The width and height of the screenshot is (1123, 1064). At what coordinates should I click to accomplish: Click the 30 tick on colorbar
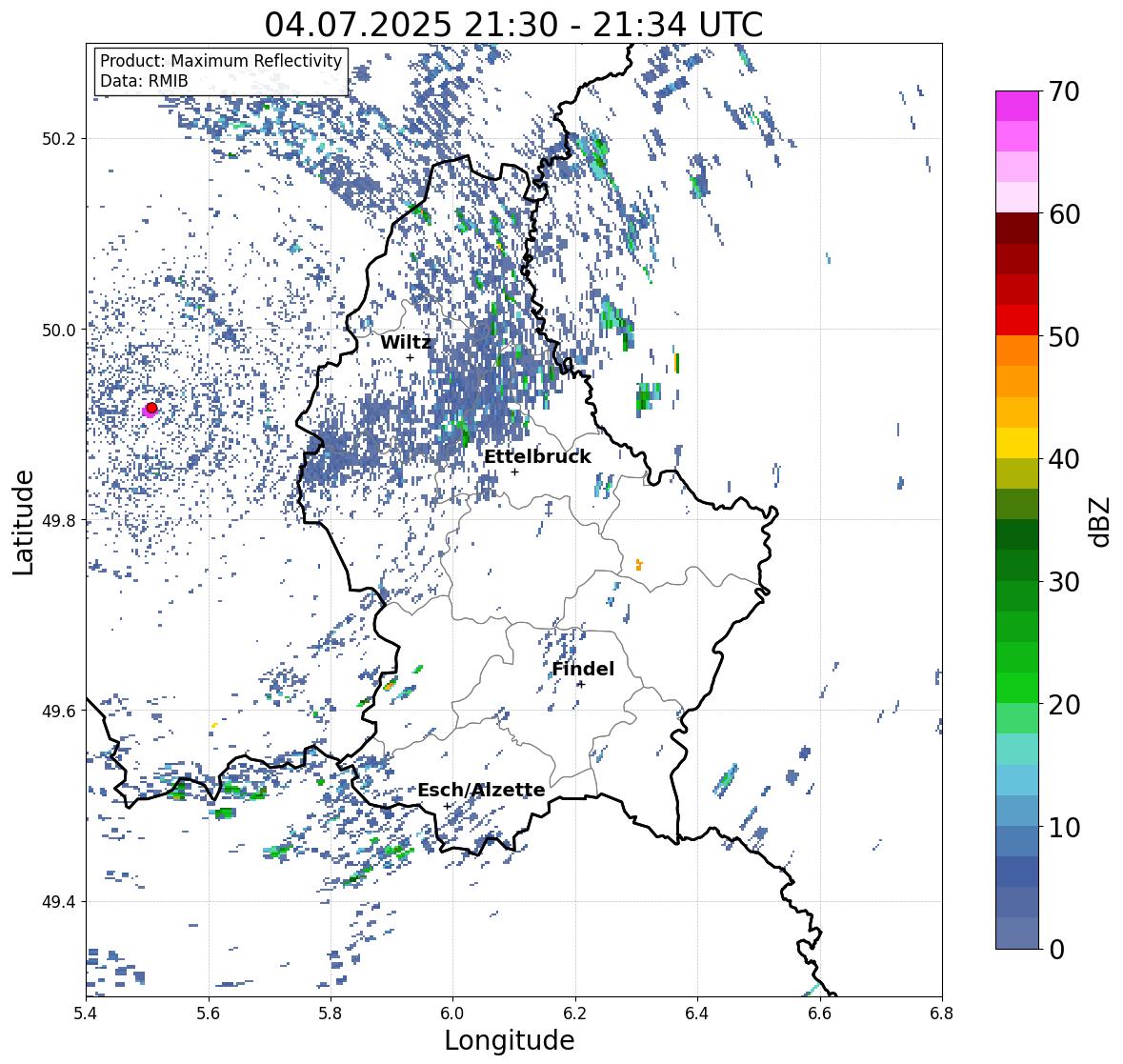click(1063, 581)
